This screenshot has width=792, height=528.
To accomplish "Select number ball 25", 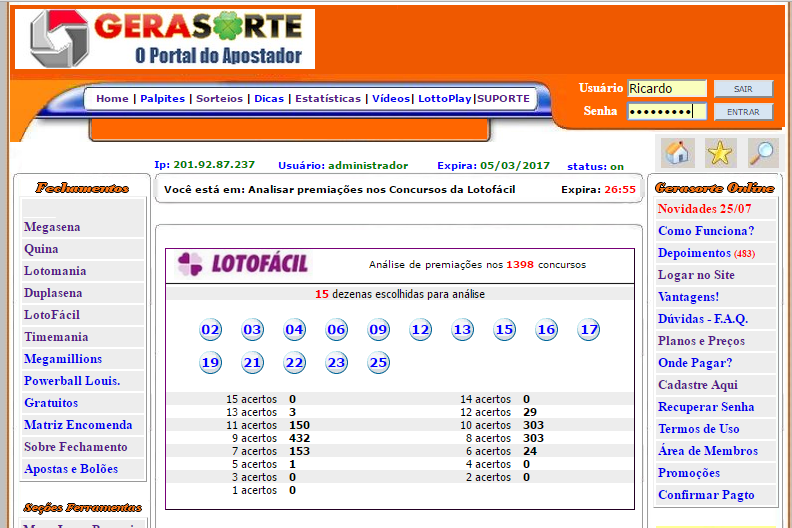I will tap(378, 363).
